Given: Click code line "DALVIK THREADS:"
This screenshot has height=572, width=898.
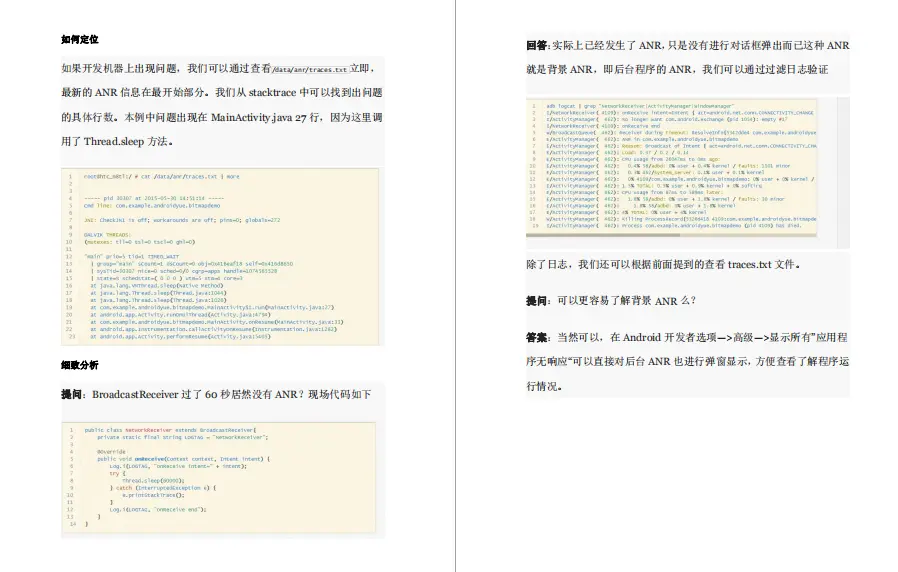Looking at the screenshot, I should point(107,235).
